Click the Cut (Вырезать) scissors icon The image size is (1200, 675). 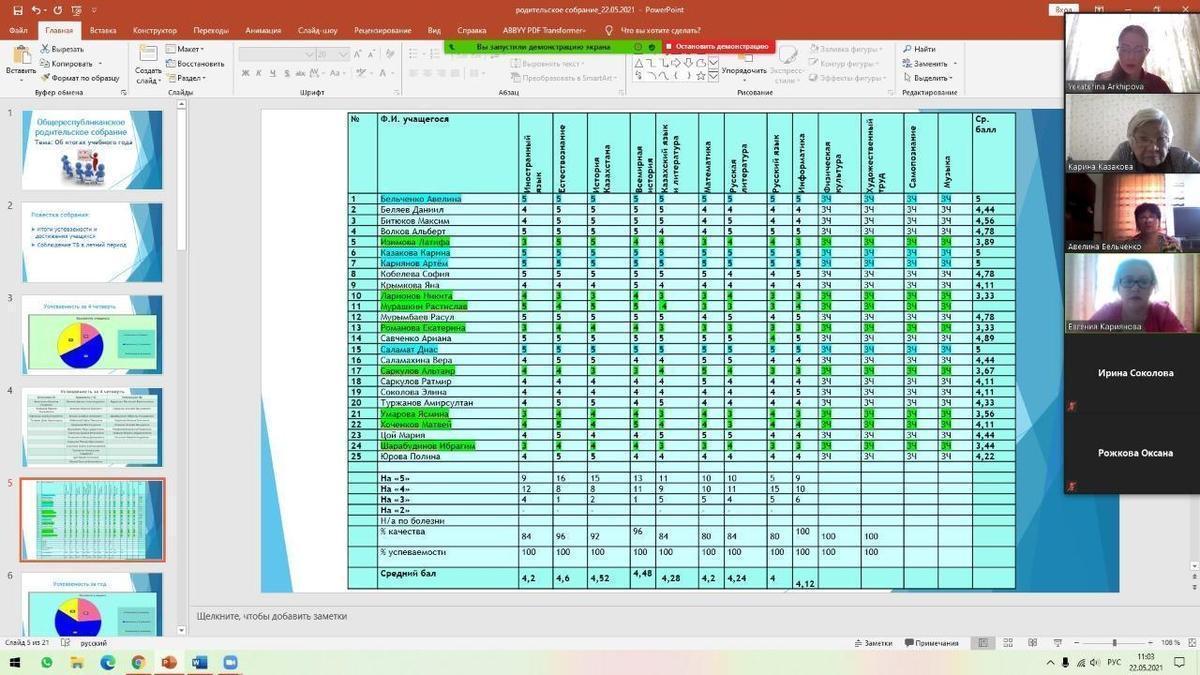pyautogui.click(x=44, y=48)
